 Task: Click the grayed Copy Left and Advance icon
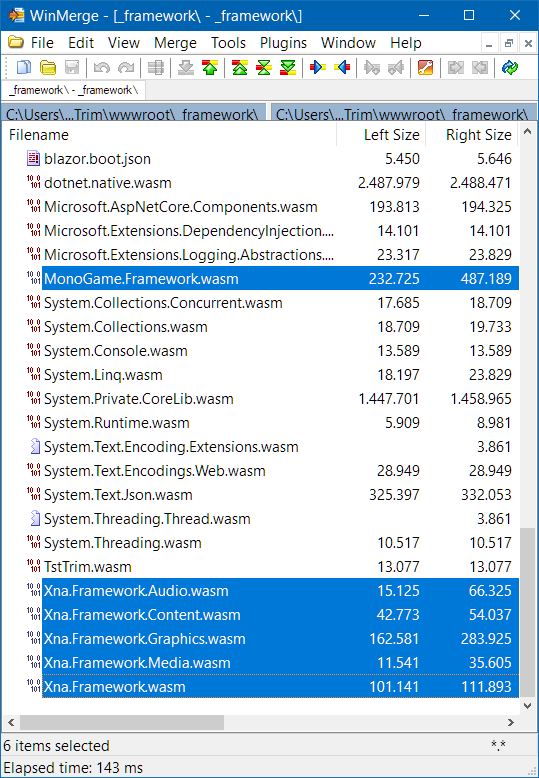396,67
